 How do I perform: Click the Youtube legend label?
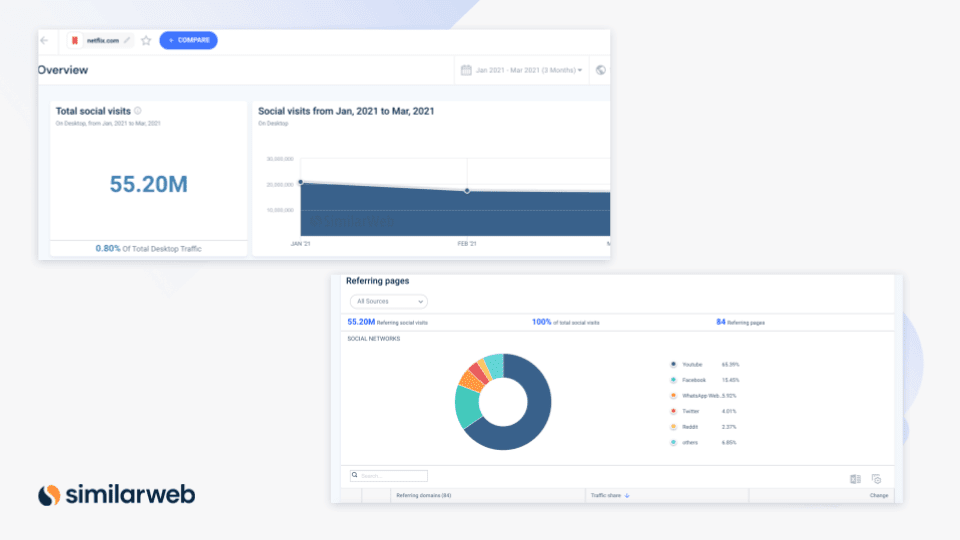pyautogui.click(x=692, y=364)
